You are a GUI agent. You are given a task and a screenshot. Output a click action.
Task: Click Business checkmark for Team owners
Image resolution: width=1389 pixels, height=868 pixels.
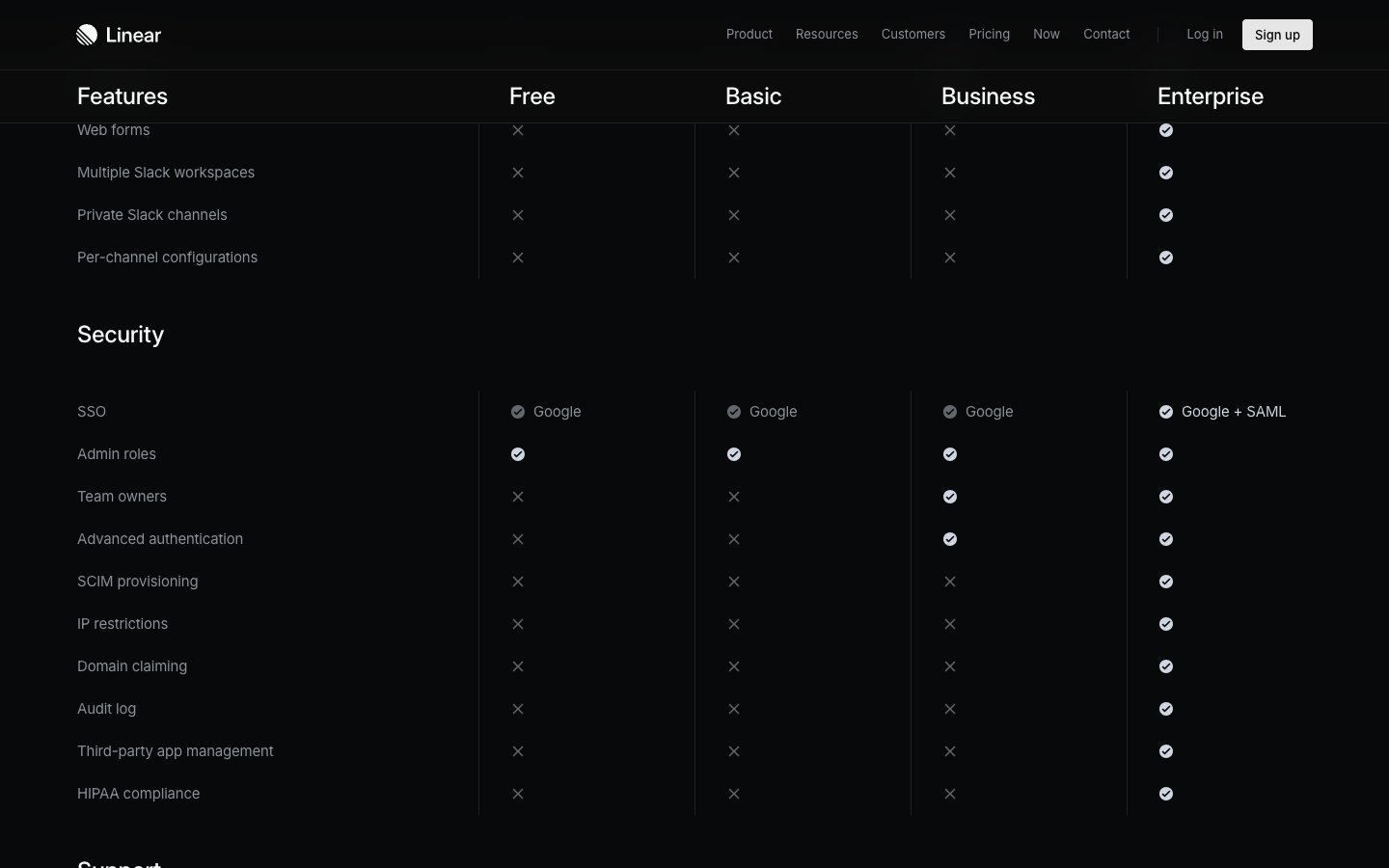tap(950, 497)
